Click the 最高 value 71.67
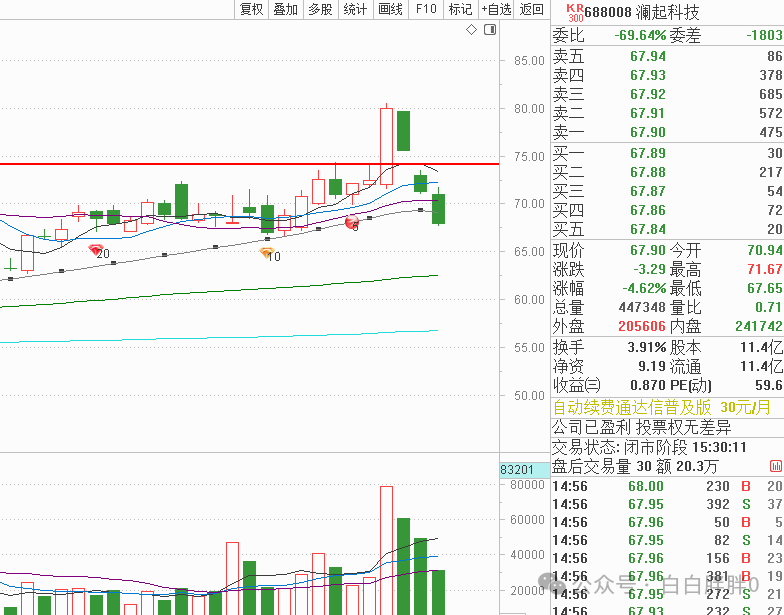Viewport: 784px width, 615px height. pos(765,269)
